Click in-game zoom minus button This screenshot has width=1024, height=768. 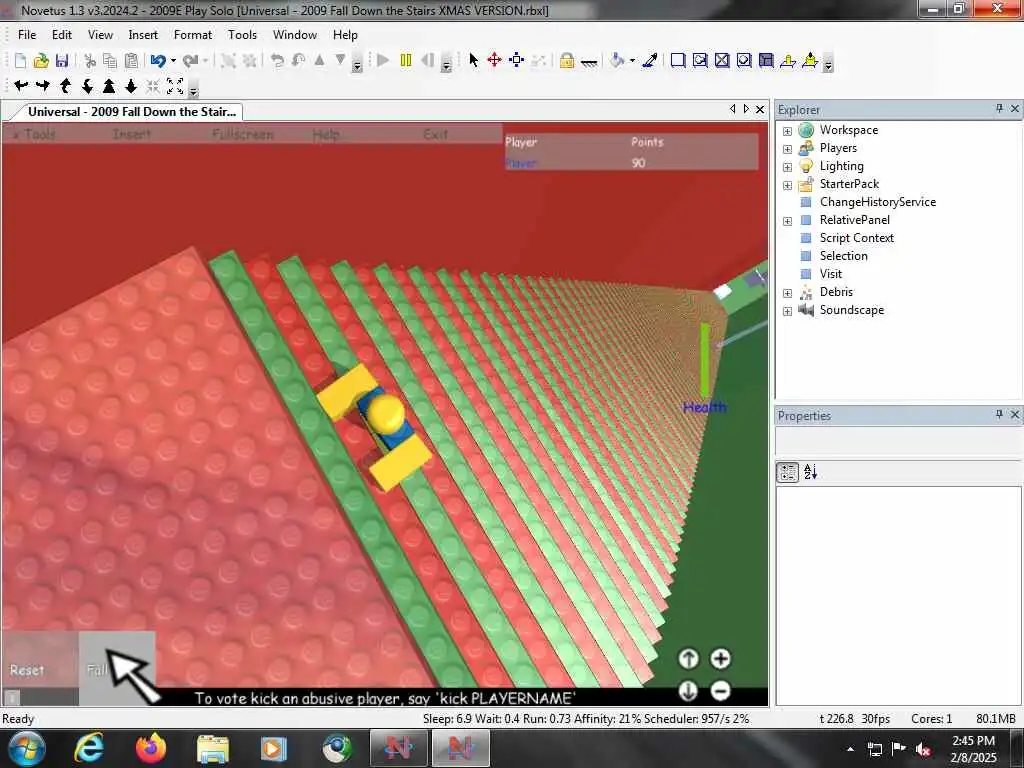pos(720,690)
